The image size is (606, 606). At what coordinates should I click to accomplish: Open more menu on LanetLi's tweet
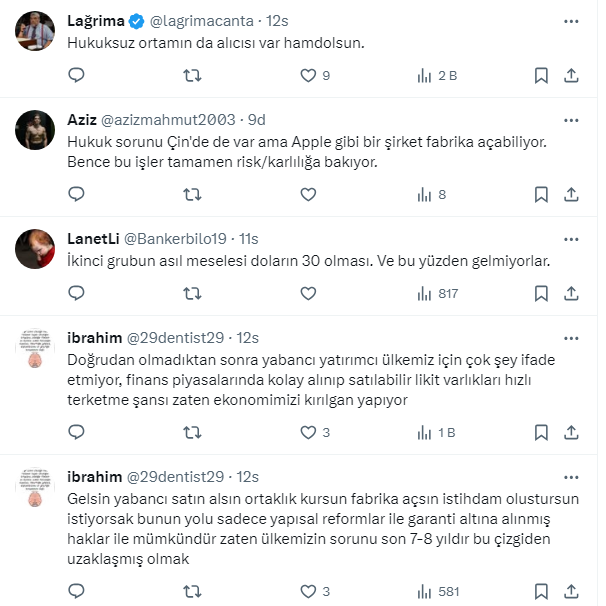[570, 238]
